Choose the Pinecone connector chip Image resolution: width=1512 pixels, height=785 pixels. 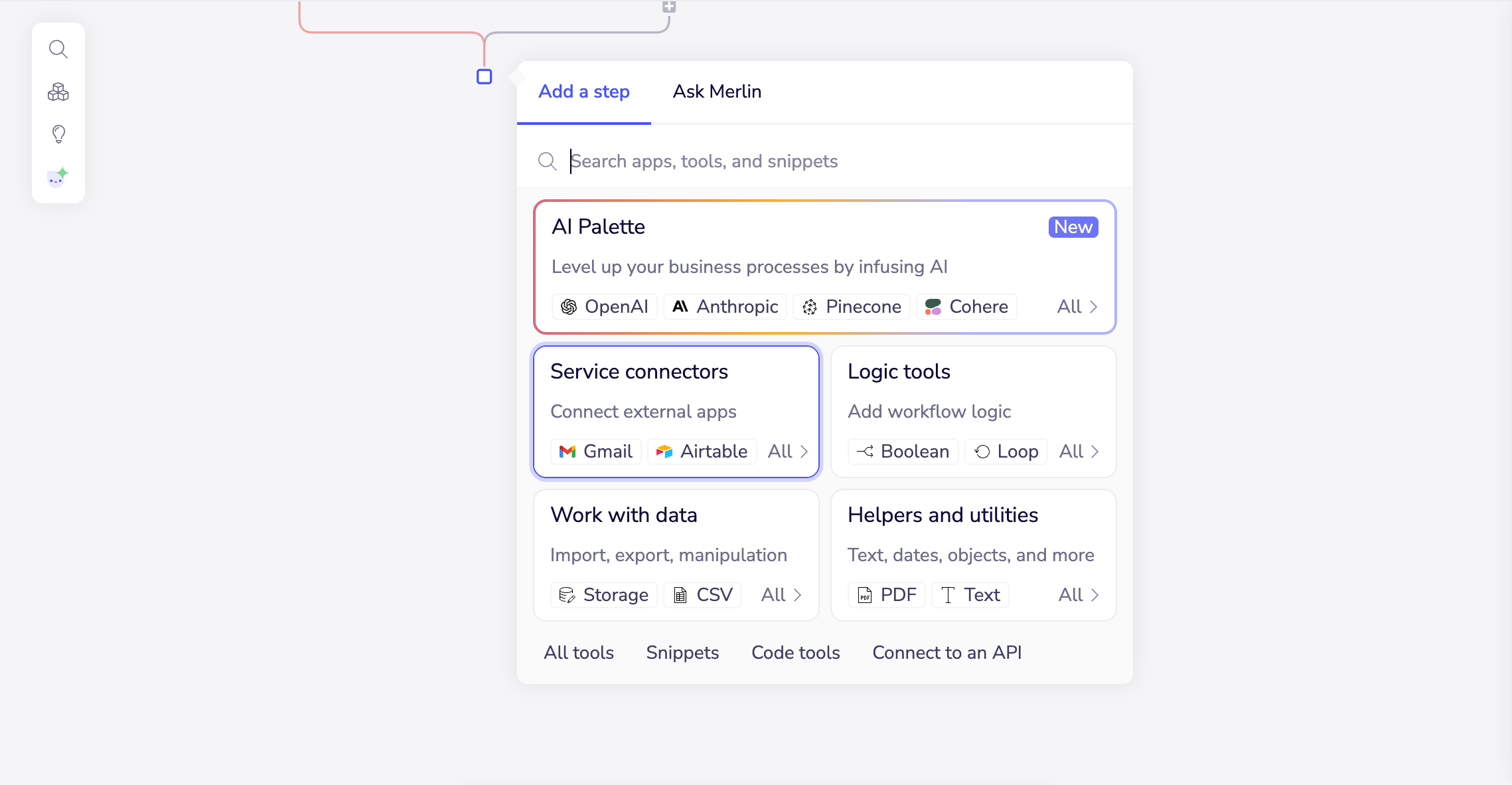coord(852,307)
